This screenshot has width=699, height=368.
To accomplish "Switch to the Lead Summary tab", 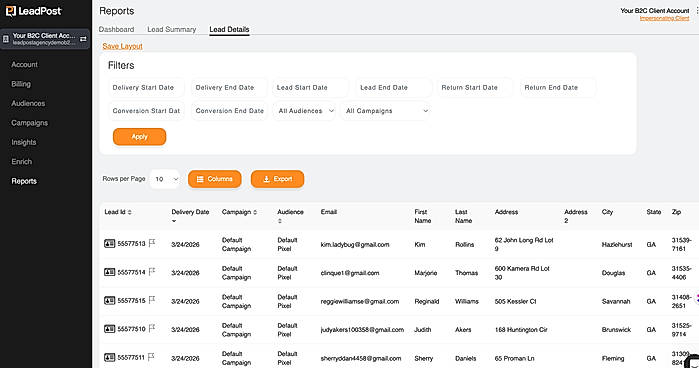I will click(172, 29).
